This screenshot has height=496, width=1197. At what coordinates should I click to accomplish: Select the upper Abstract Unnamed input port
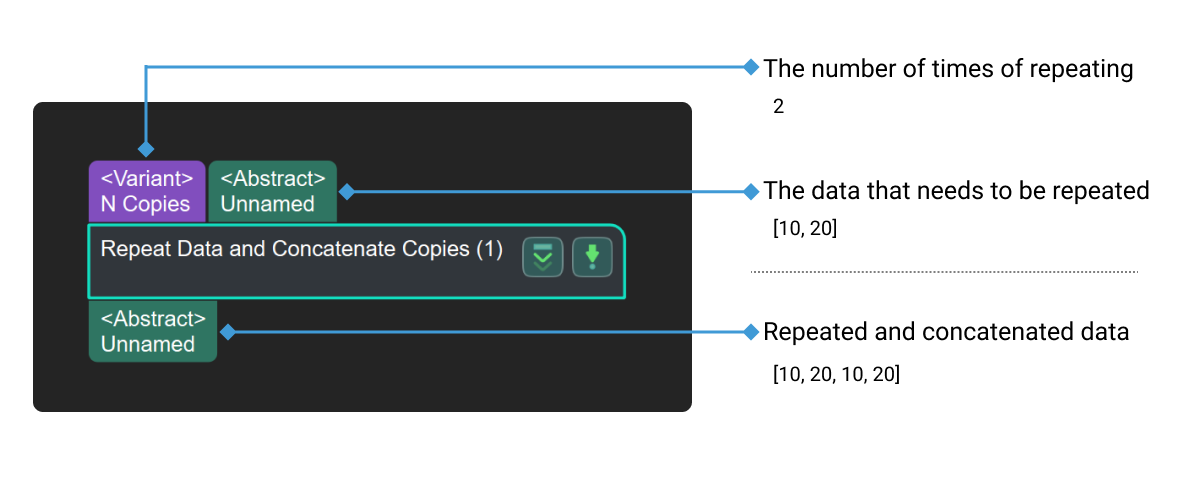click(x=272, y=191)
